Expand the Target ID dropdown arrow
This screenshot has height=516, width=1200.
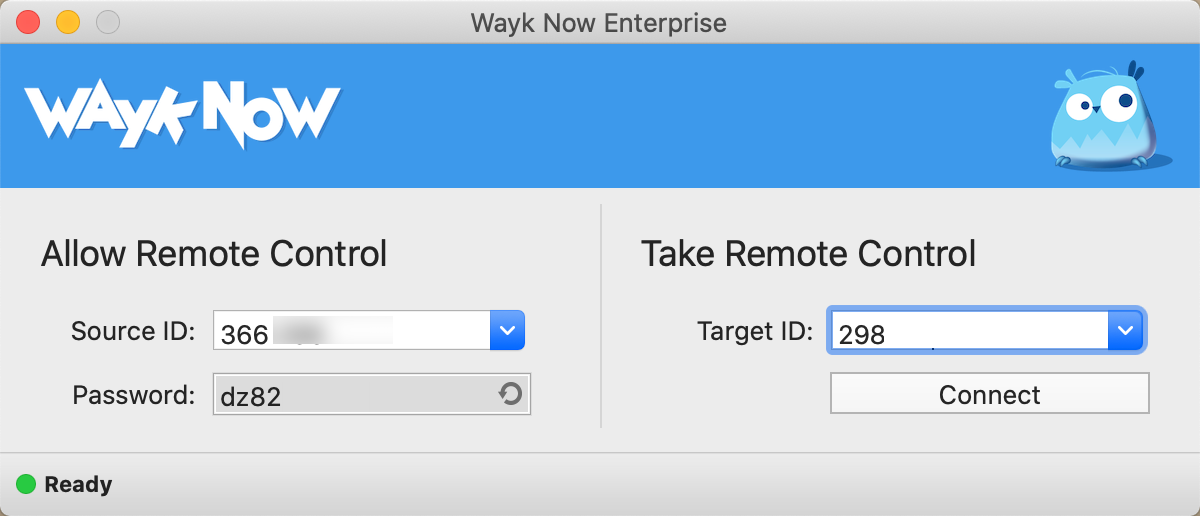coord(1125,331)
